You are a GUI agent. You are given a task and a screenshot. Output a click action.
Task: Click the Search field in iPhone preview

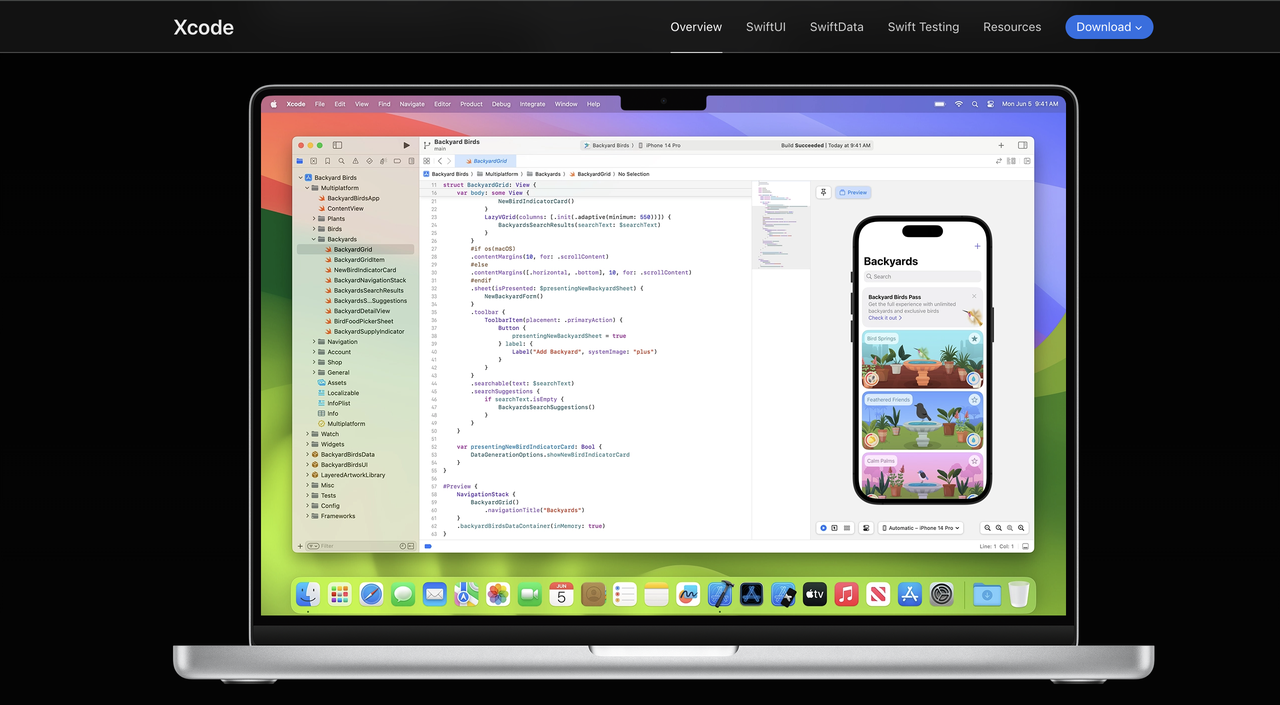pos(922,276)
